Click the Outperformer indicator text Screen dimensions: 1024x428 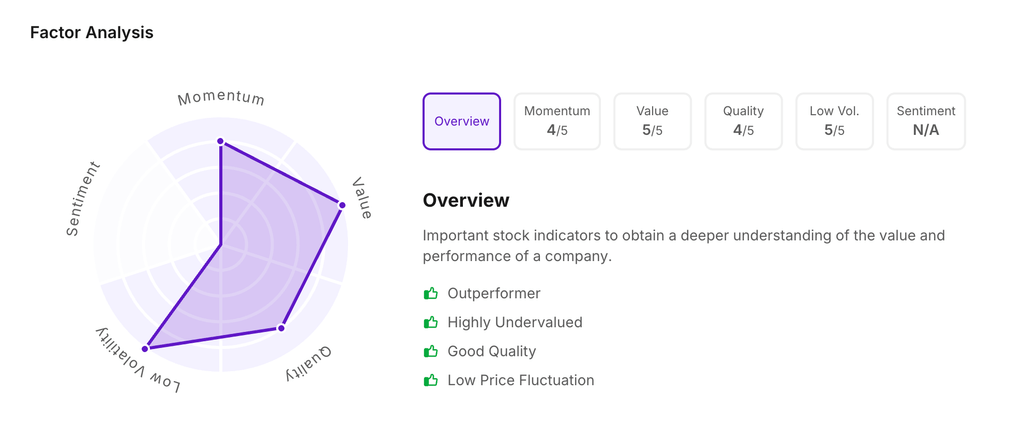494,294
